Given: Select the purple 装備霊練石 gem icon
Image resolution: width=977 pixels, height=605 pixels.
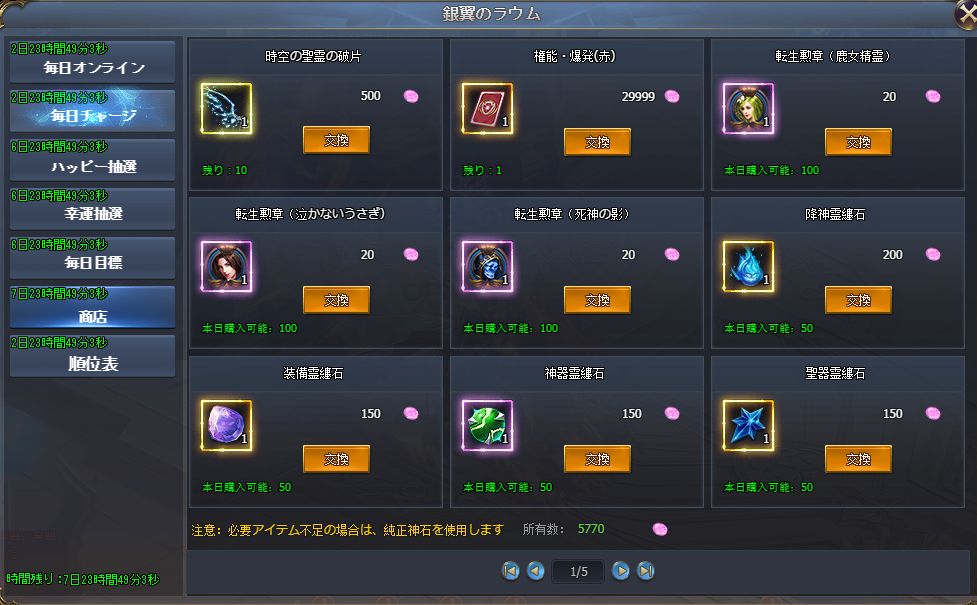Looking at the screenshot, I should pyautogui.click(x=226, y=426).
